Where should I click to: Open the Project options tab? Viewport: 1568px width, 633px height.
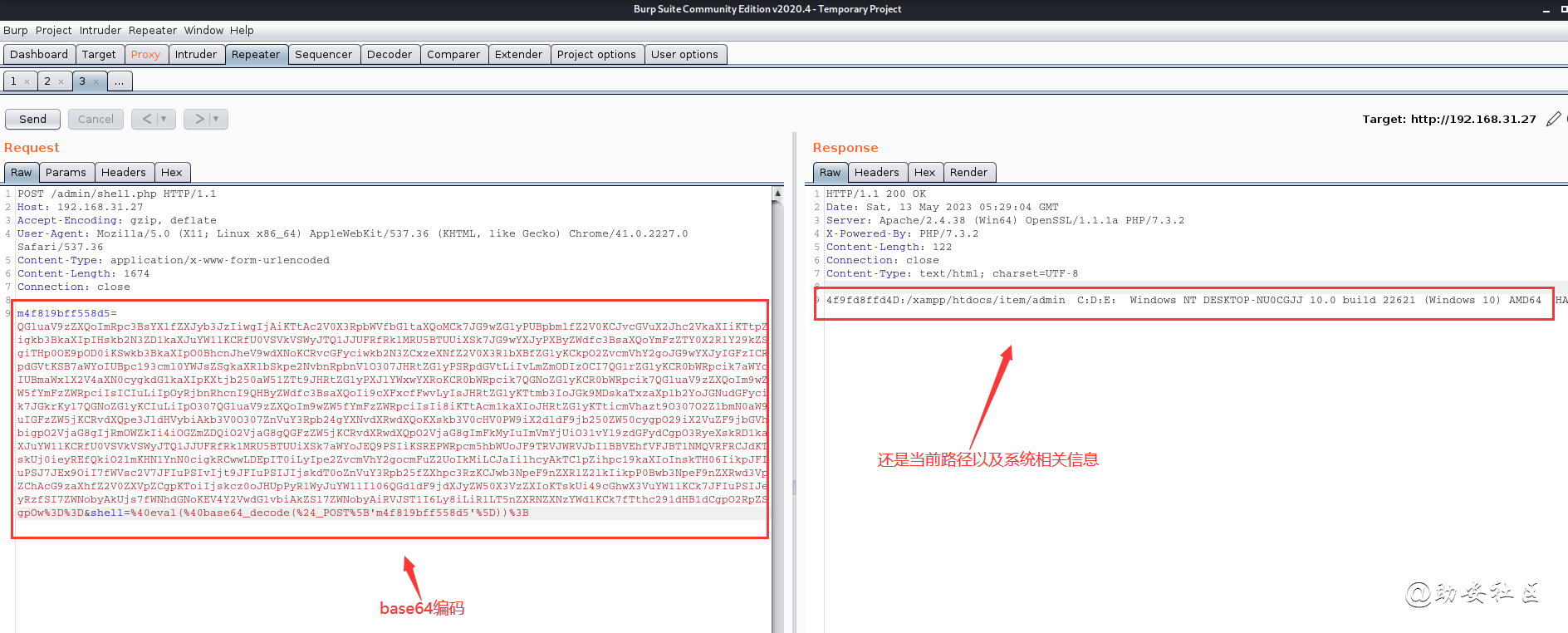(596, 54)
